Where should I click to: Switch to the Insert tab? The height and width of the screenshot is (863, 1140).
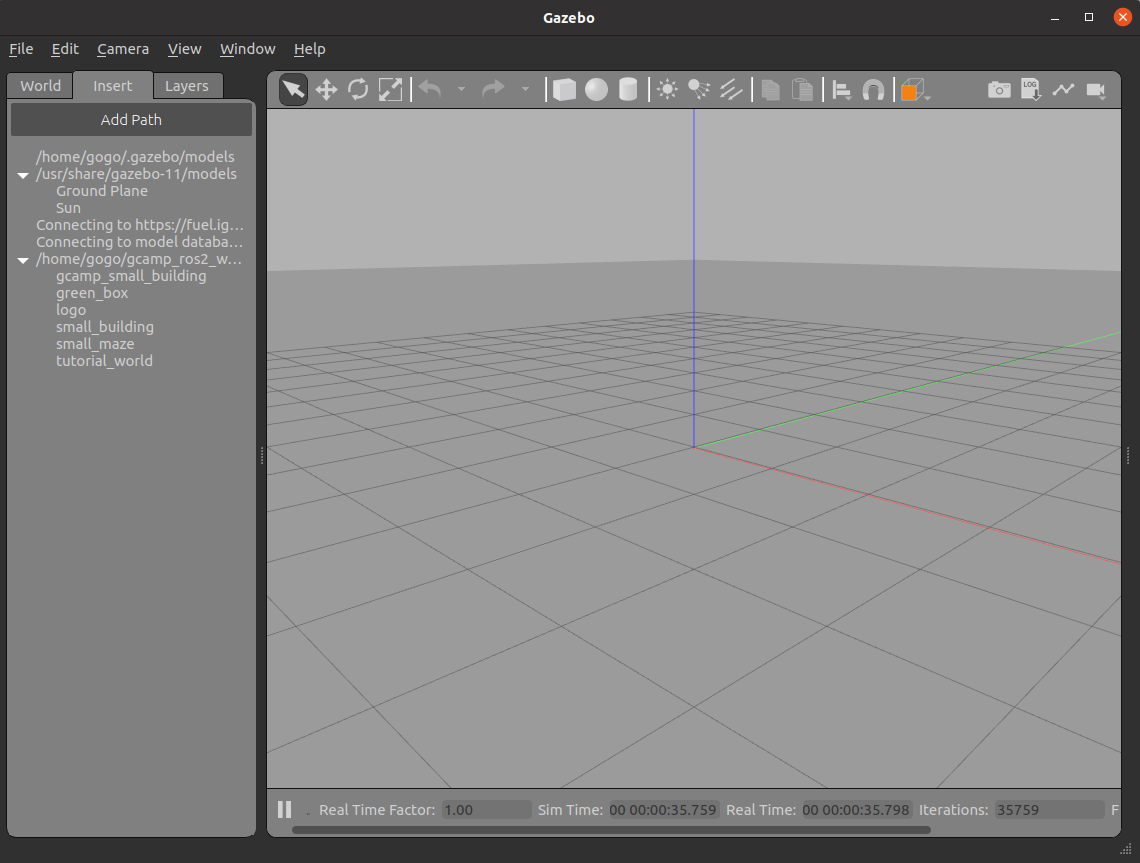click(113, 86)
